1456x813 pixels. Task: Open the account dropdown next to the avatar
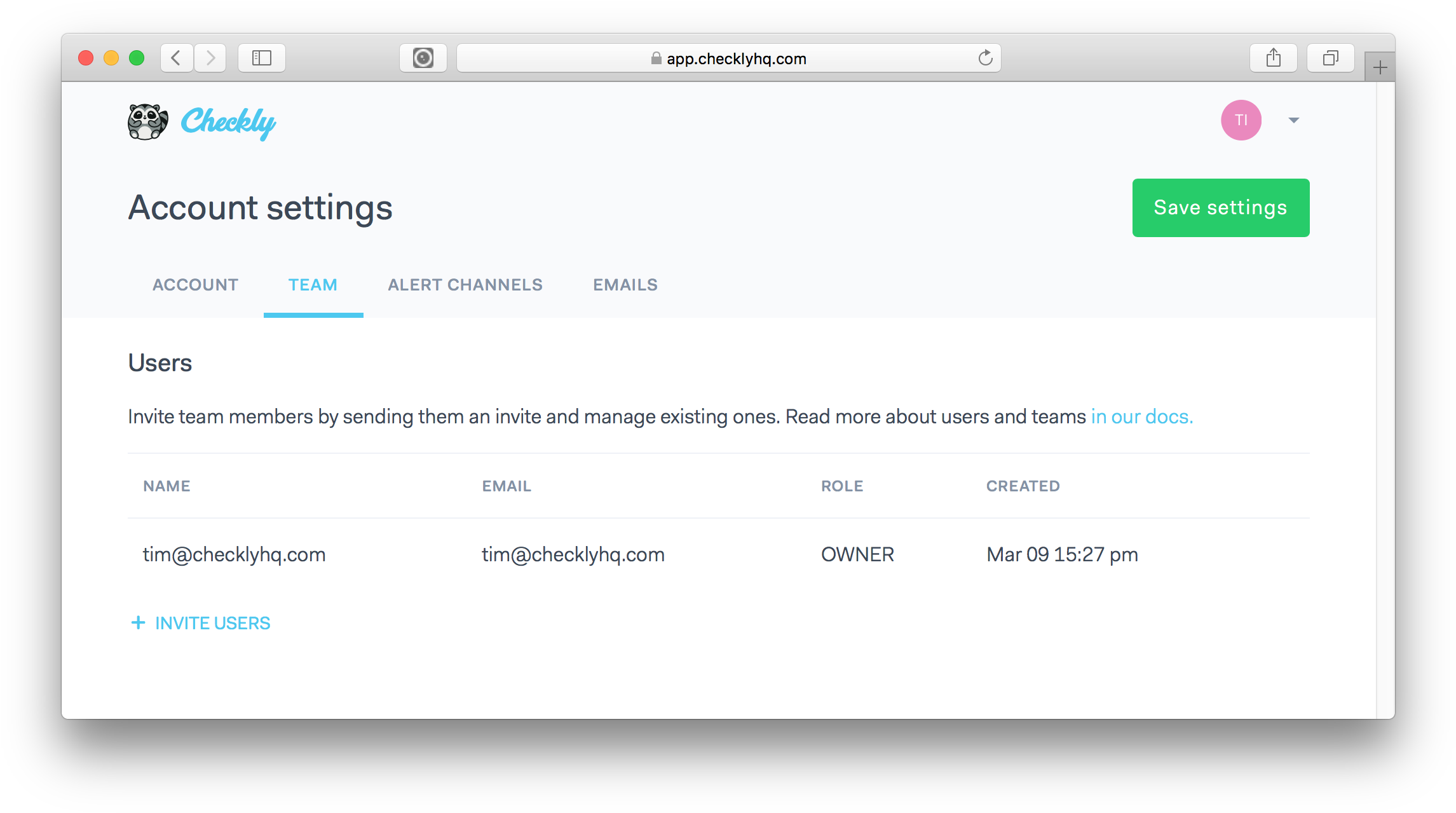(x=1293, y=120)
